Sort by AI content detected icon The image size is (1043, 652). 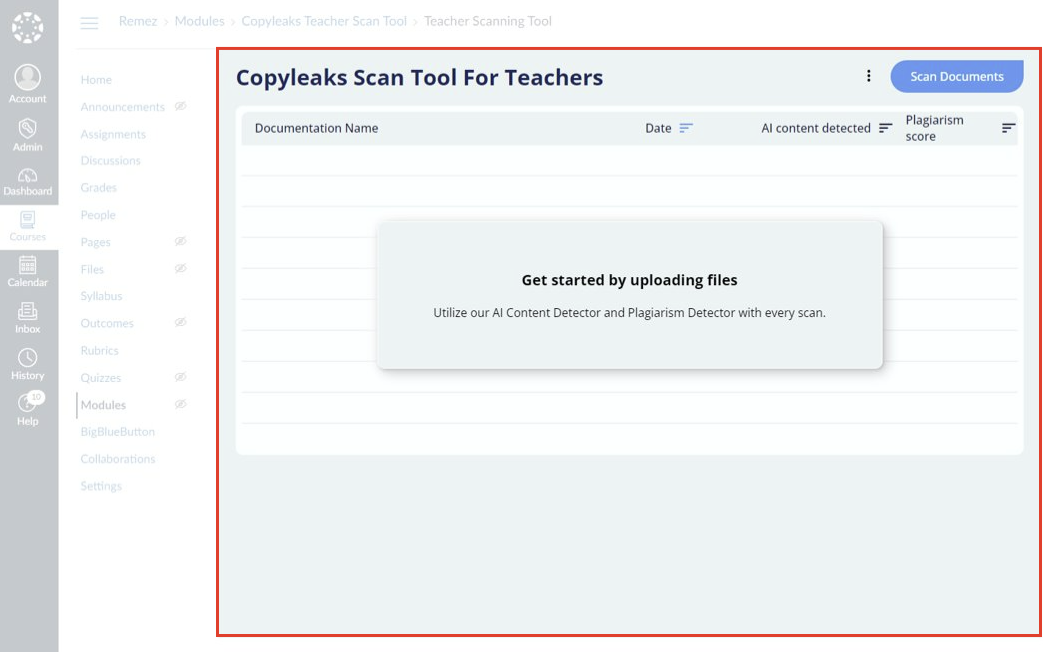pos(885,128)
